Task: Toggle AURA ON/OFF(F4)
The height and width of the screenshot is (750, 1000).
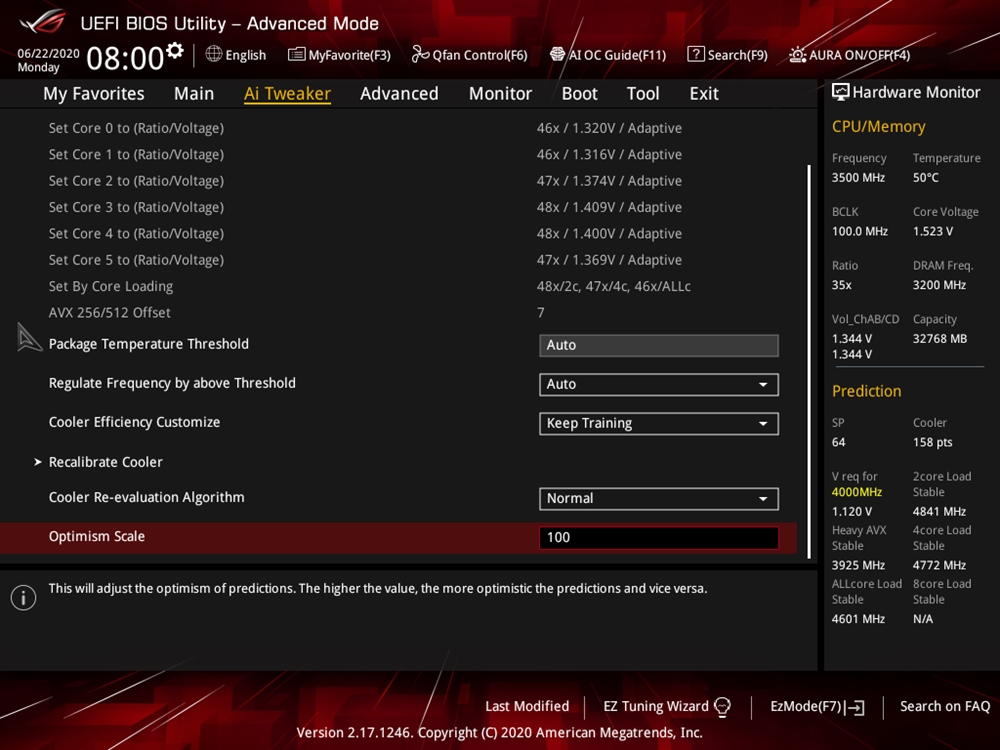Action: pyautogui.click(x=860, y=55)
